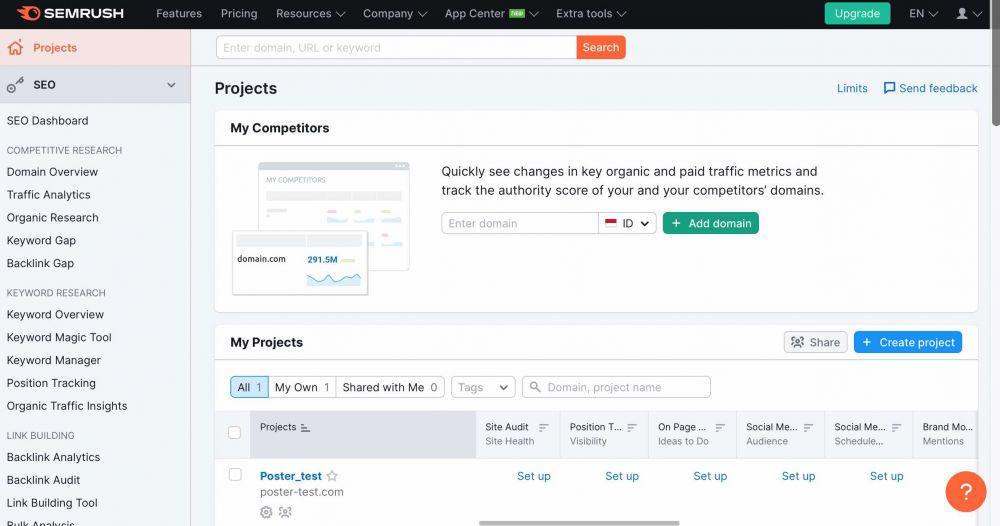The image size is (1000, 526).
Task: Click the share people icon under Poster_test
Action: (x=285, y=512)
